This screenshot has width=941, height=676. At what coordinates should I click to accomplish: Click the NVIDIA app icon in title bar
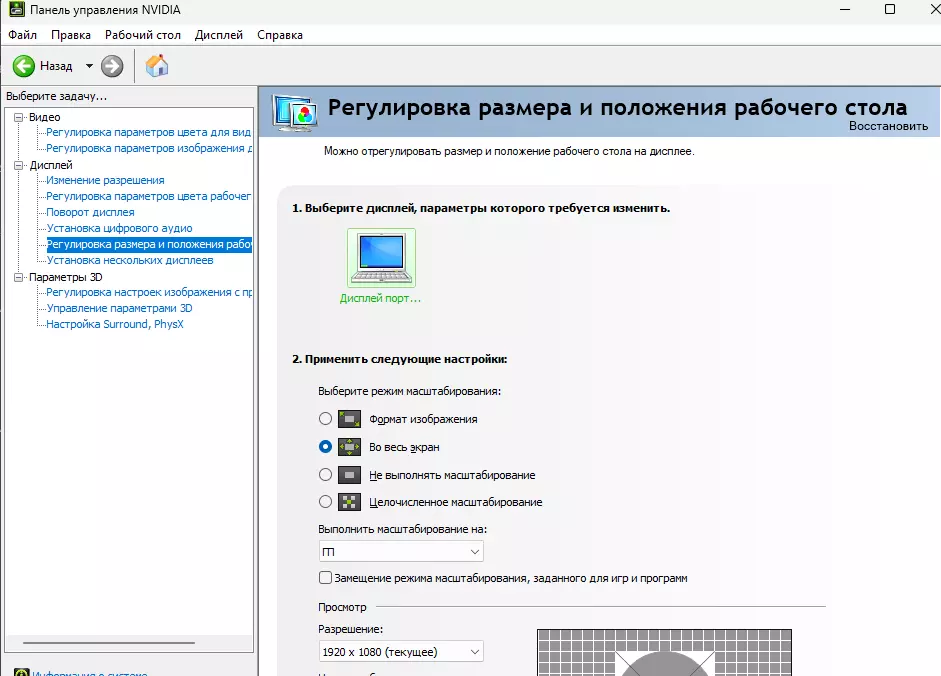click(x=16, y=10)
